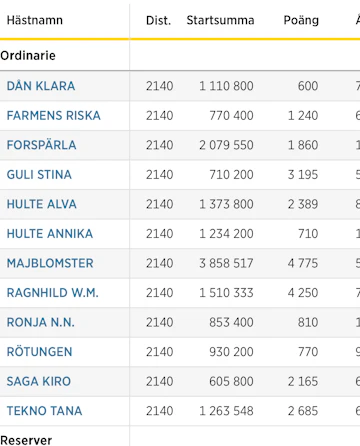The height and width of the screenshot is (446, 360).
Task: Sort table by Poäng column header
Action: (x=301, y=20)
